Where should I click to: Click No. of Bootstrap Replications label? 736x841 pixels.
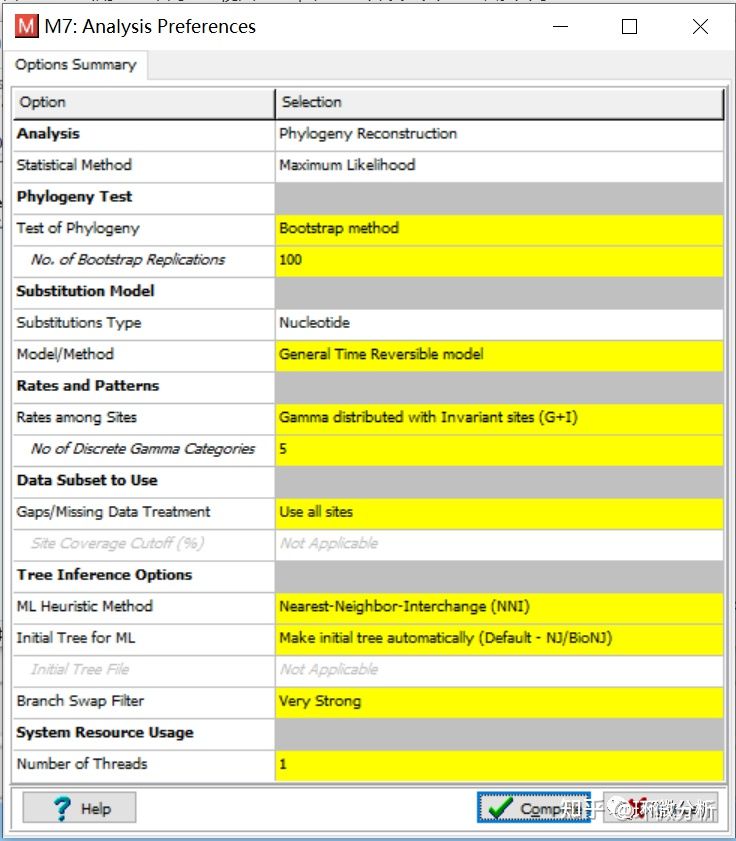point(128,260)
